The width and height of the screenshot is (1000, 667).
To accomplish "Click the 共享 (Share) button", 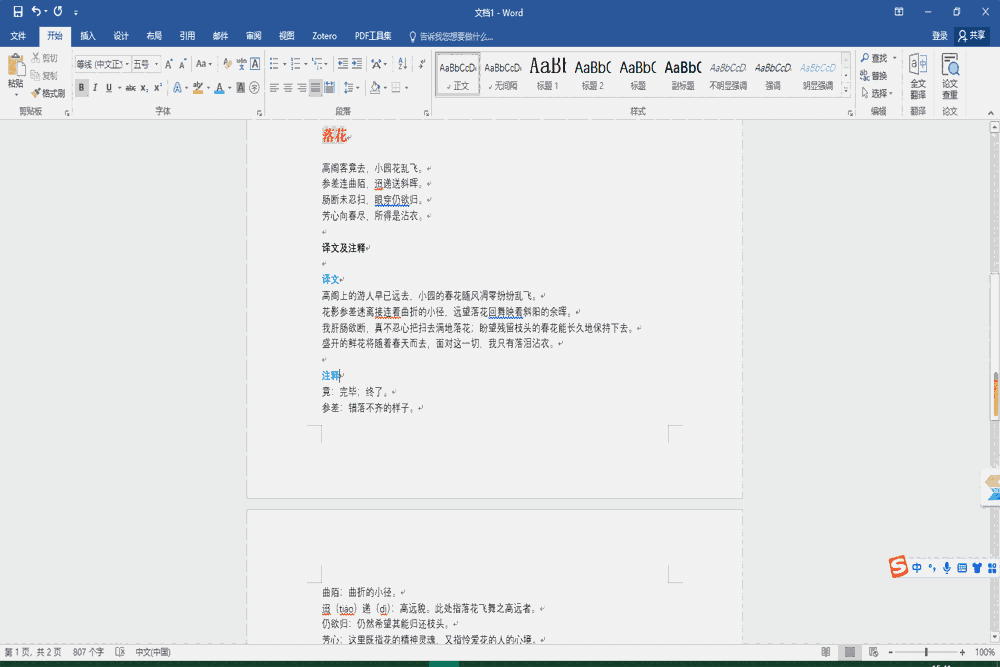I will click(x=973, y=35).
